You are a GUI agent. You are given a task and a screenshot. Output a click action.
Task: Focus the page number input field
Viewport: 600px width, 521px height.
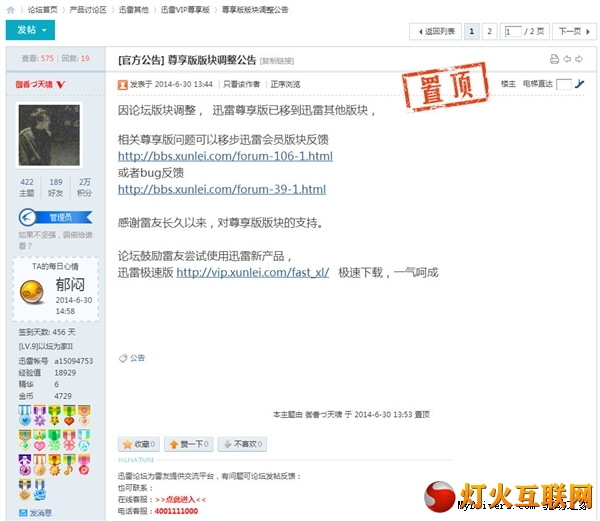[513, 31]
